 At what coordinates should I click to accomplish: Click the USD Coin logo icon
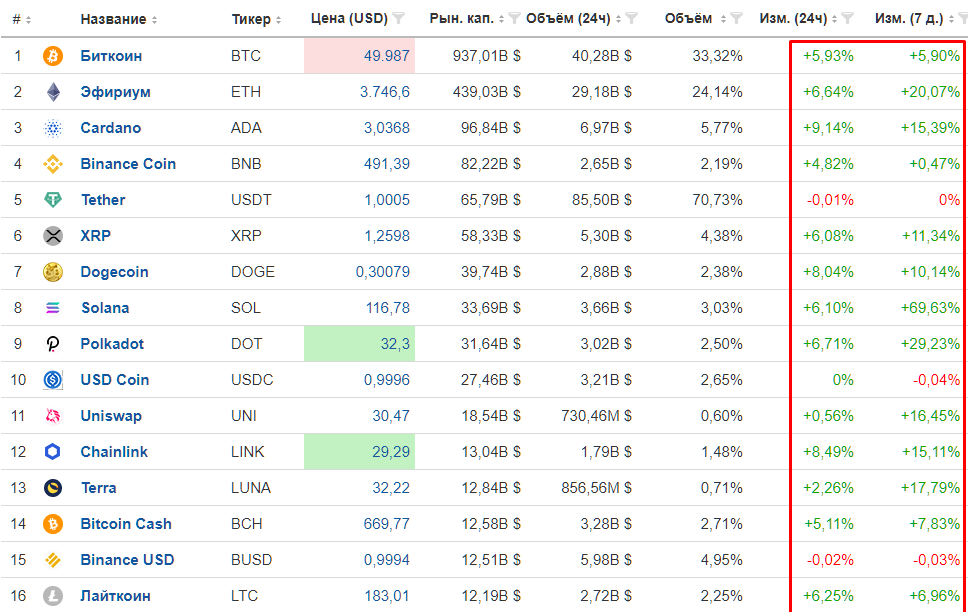52,380
